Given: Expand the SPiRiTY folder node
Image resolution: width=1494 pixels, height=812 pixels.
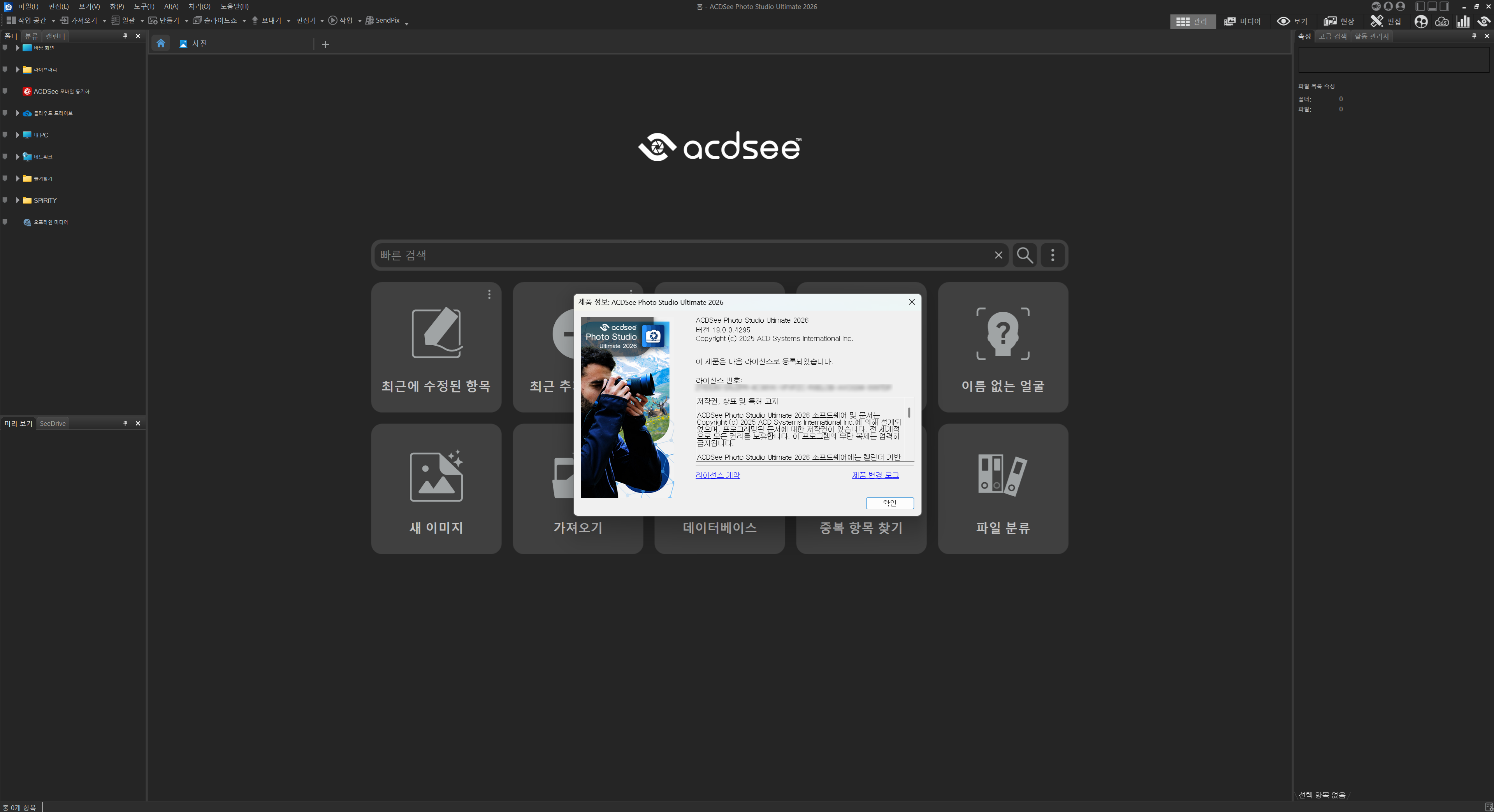Looking at the screenshot, I should [18, 201].
